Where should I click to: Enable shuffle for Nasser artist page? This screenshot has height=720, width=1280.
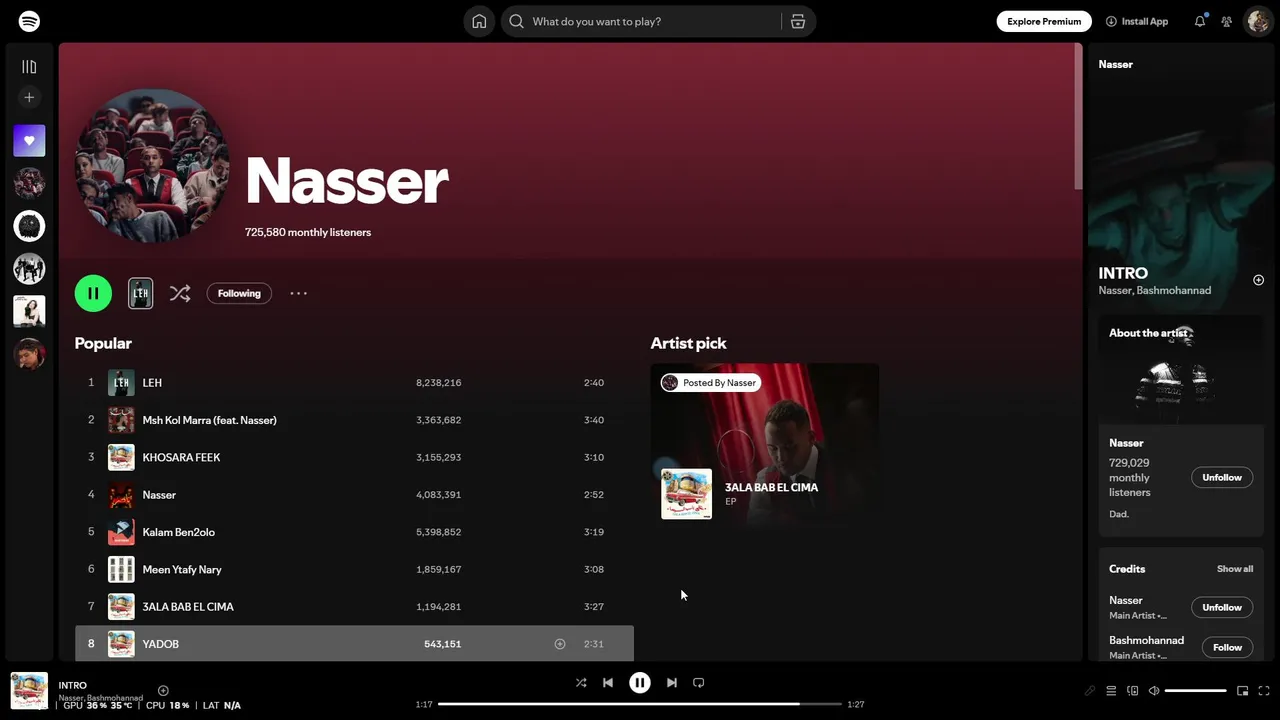(180, 293)
